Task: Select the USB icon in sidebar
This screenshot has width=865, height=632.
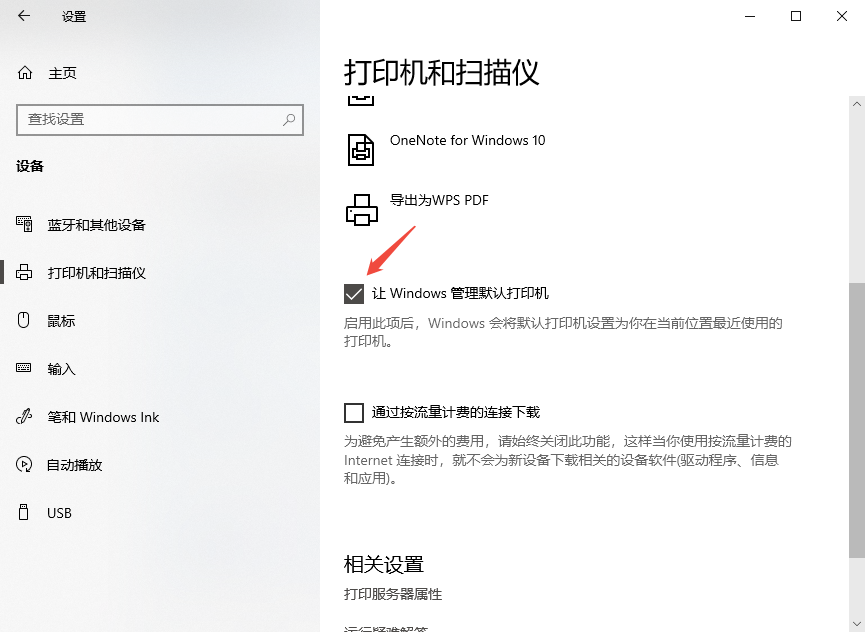Action: coord(23,512)
